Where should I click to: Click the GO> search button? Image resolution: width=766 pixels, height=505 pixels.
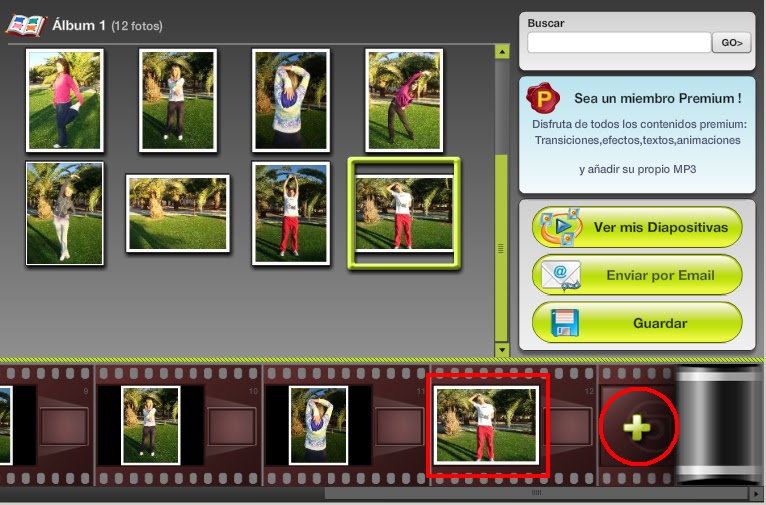pyautogui.click(x=731, y=43)
